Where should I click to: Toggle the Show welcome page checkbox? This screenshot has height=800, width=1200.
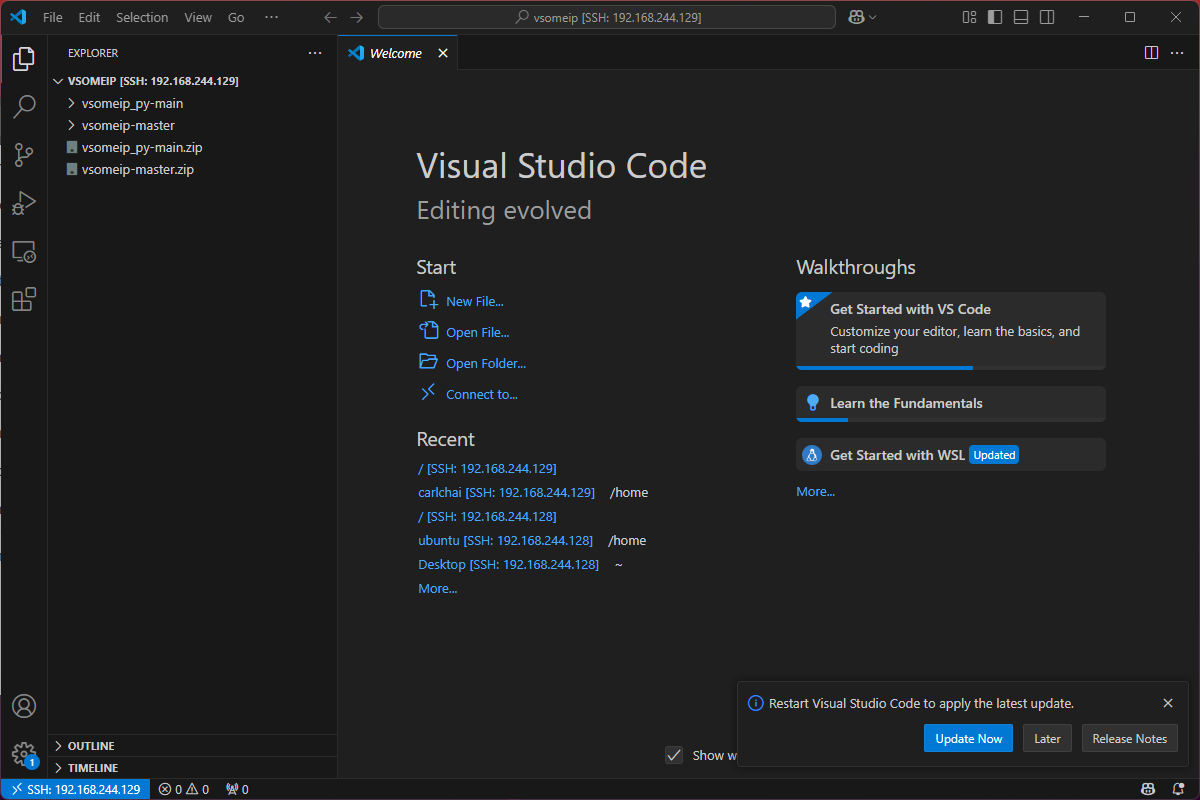pos(675,755)
